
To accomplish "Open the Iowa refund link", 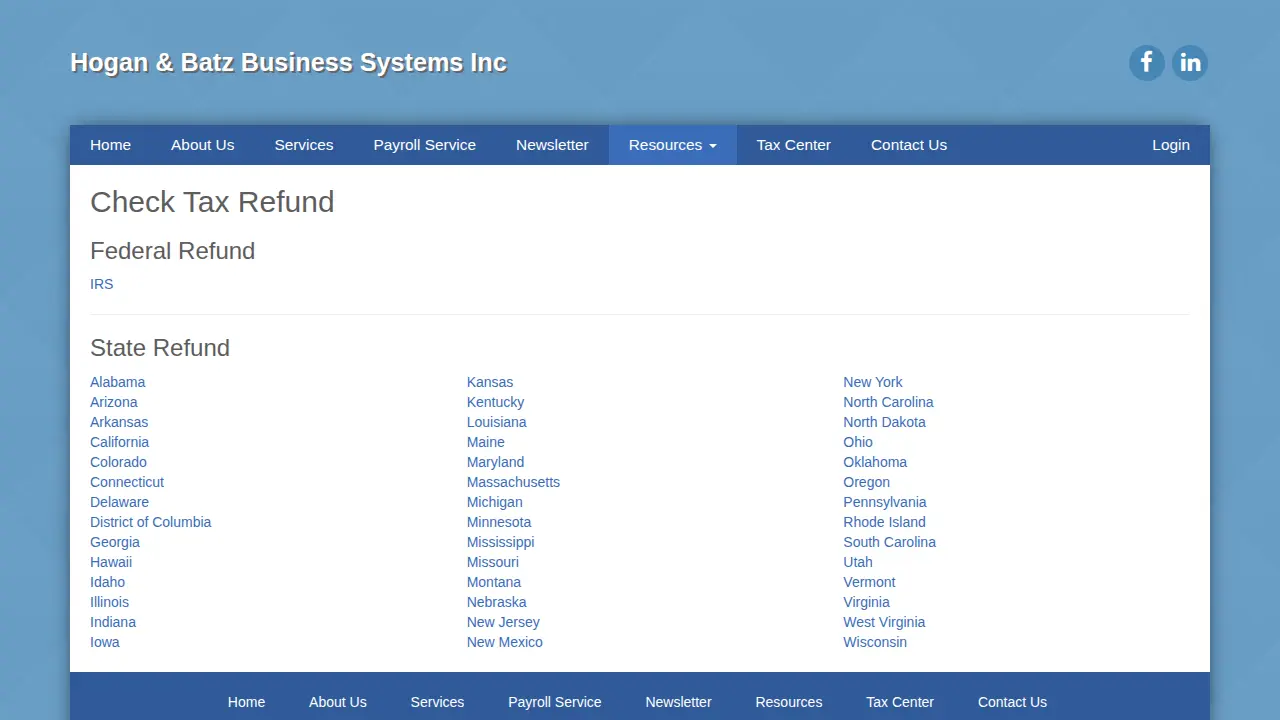I will click(x=105, y=642).
